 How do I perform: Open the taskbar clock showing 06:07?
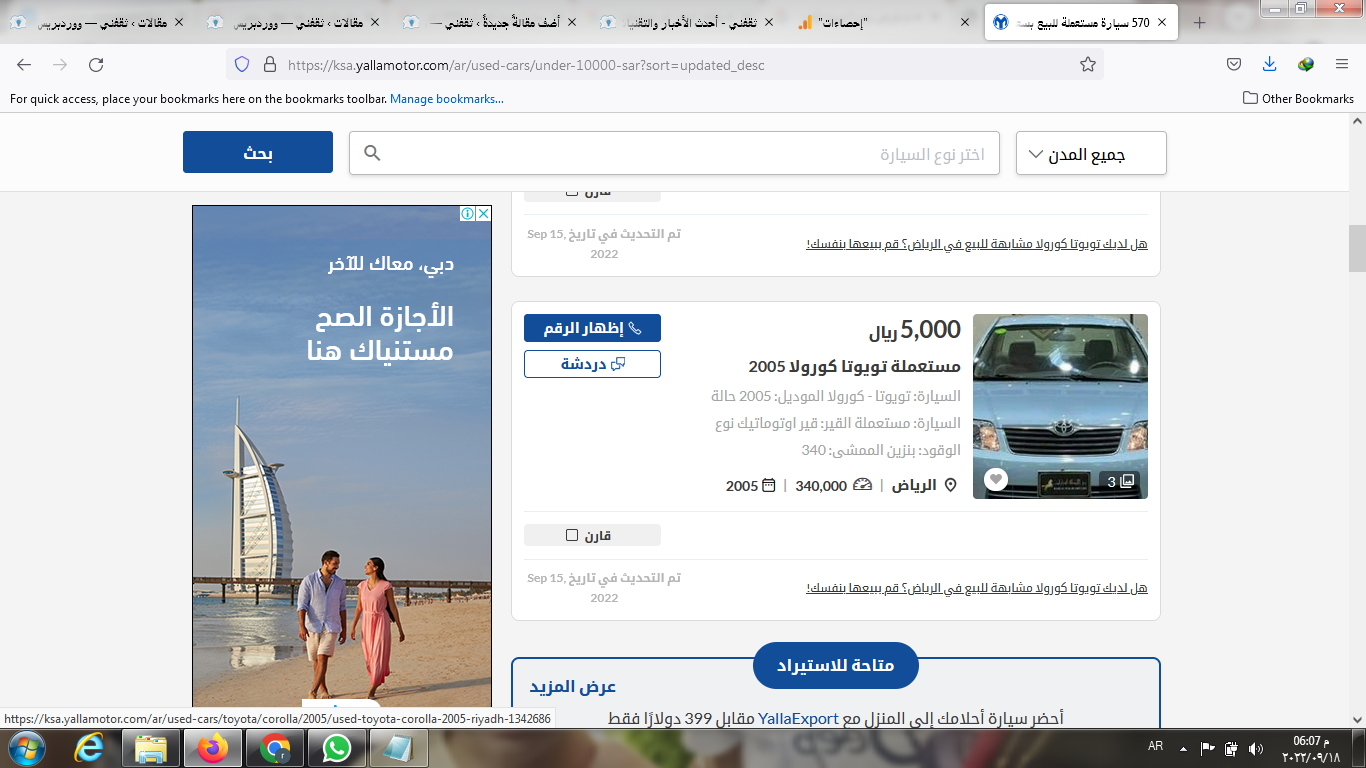point(1309,748)
